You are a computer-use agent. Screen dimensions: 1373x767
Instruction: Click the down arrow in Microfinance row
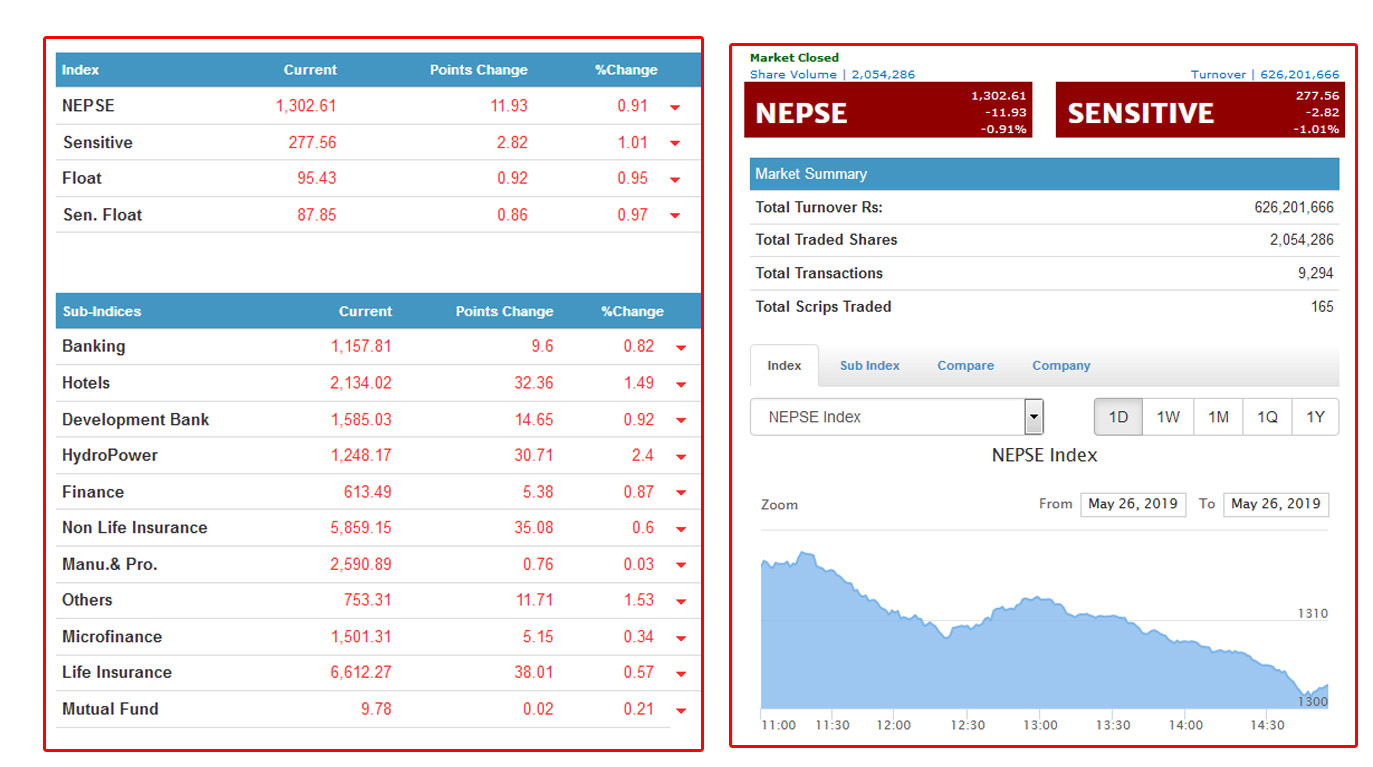click(681, 638)
